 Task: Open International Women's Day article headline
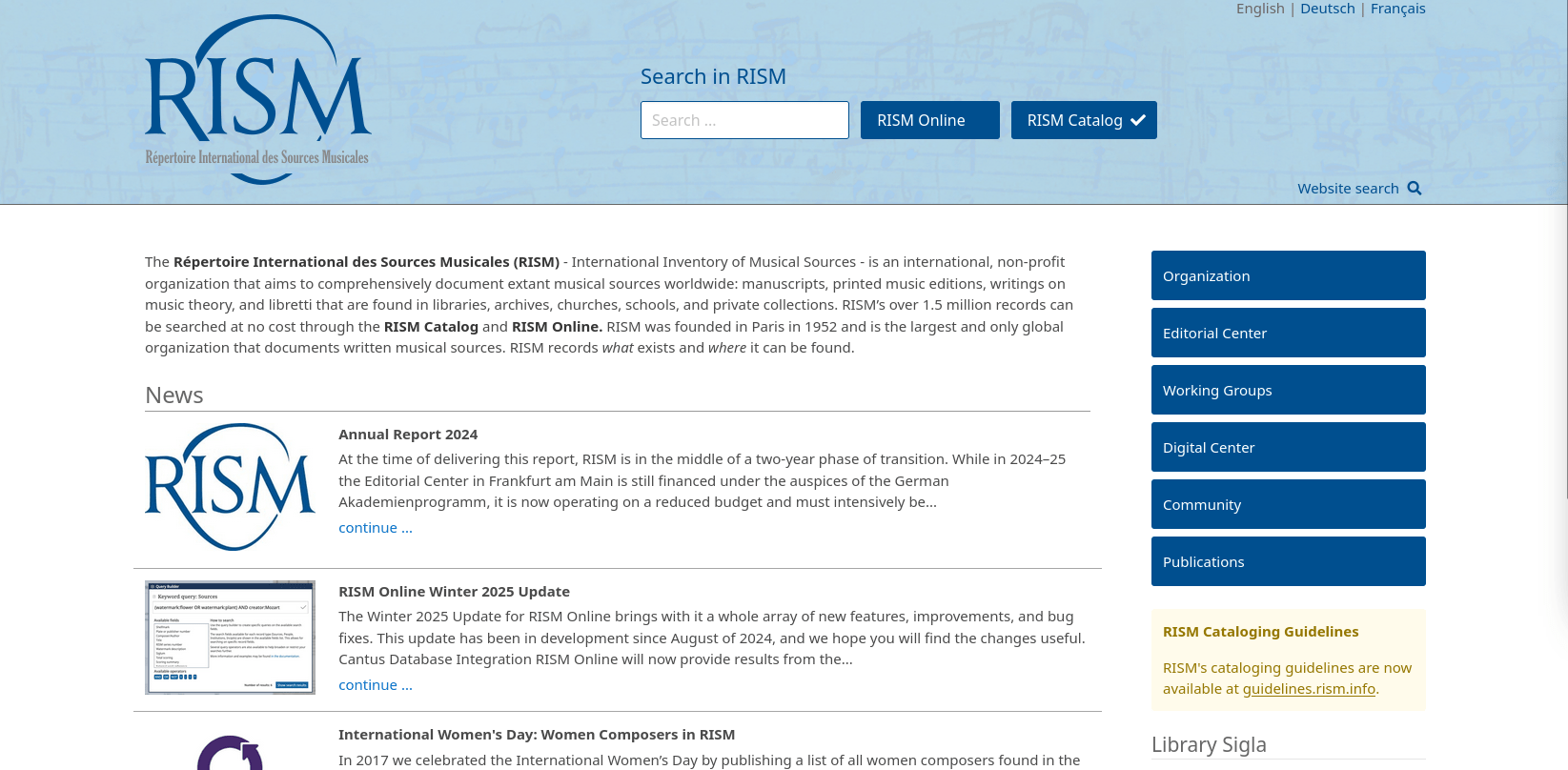537,735
